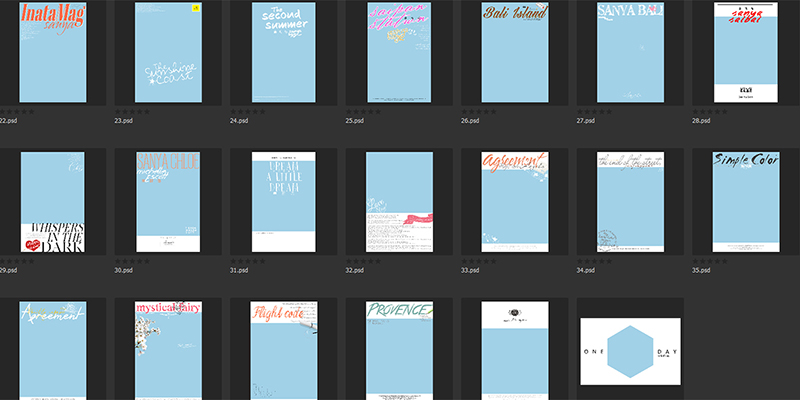
Task: Select the mystical fairy template thumbnail
Action: tap(168, 351)
